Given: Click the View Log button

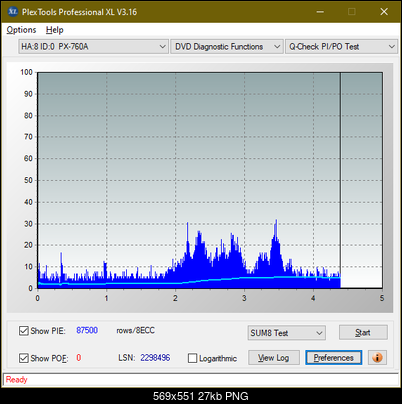Looking at the screenshot, I should [x=274, y=358].
